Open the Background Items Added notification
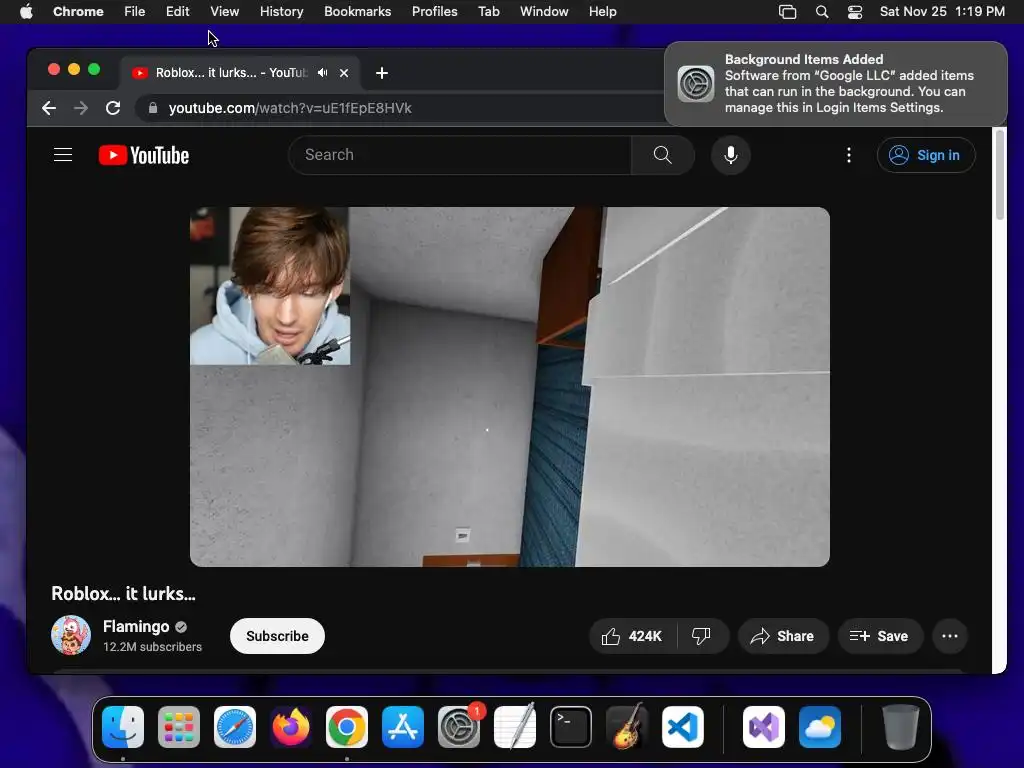 pos(836,84)
